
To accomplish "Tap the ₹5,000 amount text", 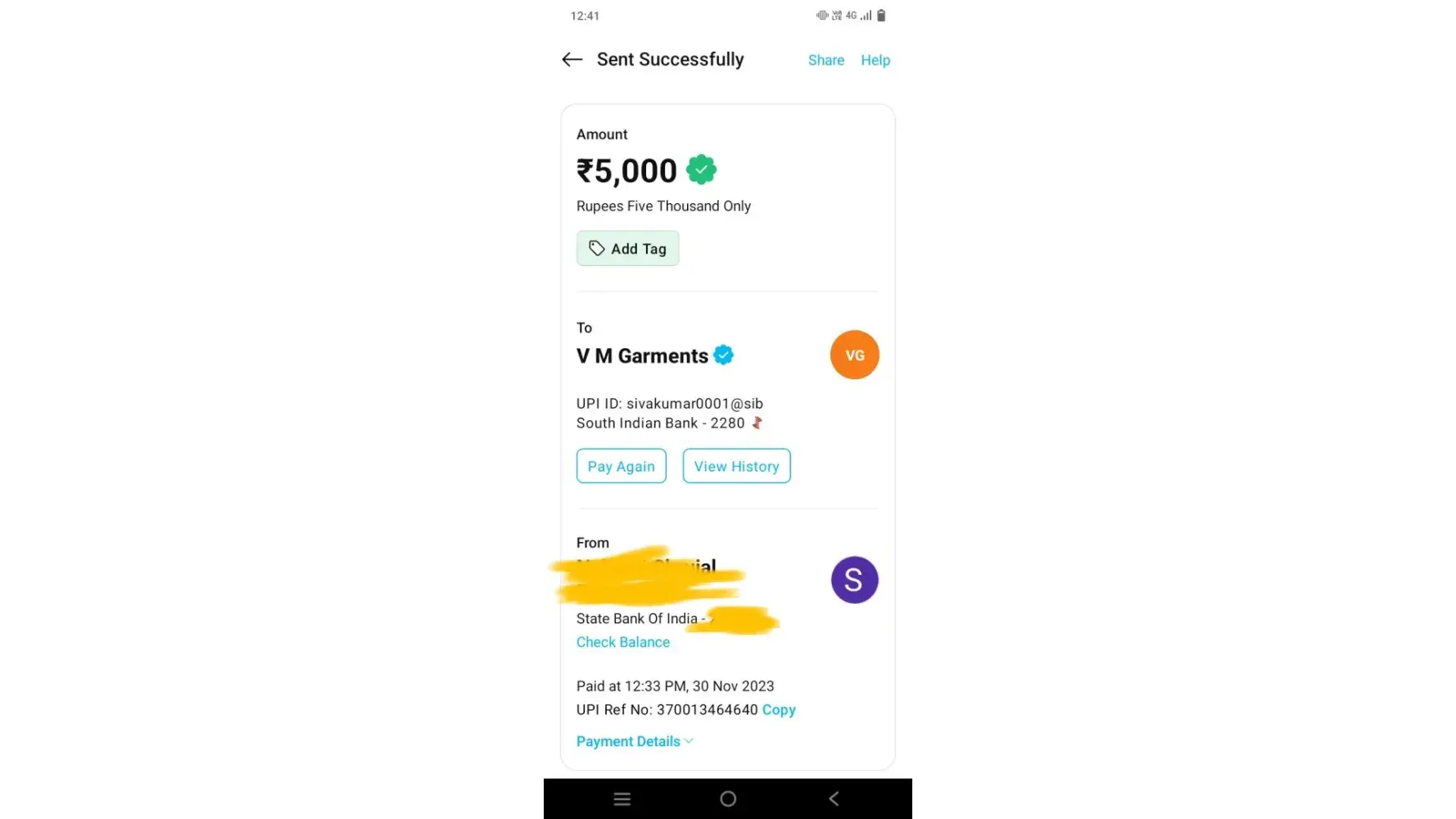I will click(x=627, y=171).
